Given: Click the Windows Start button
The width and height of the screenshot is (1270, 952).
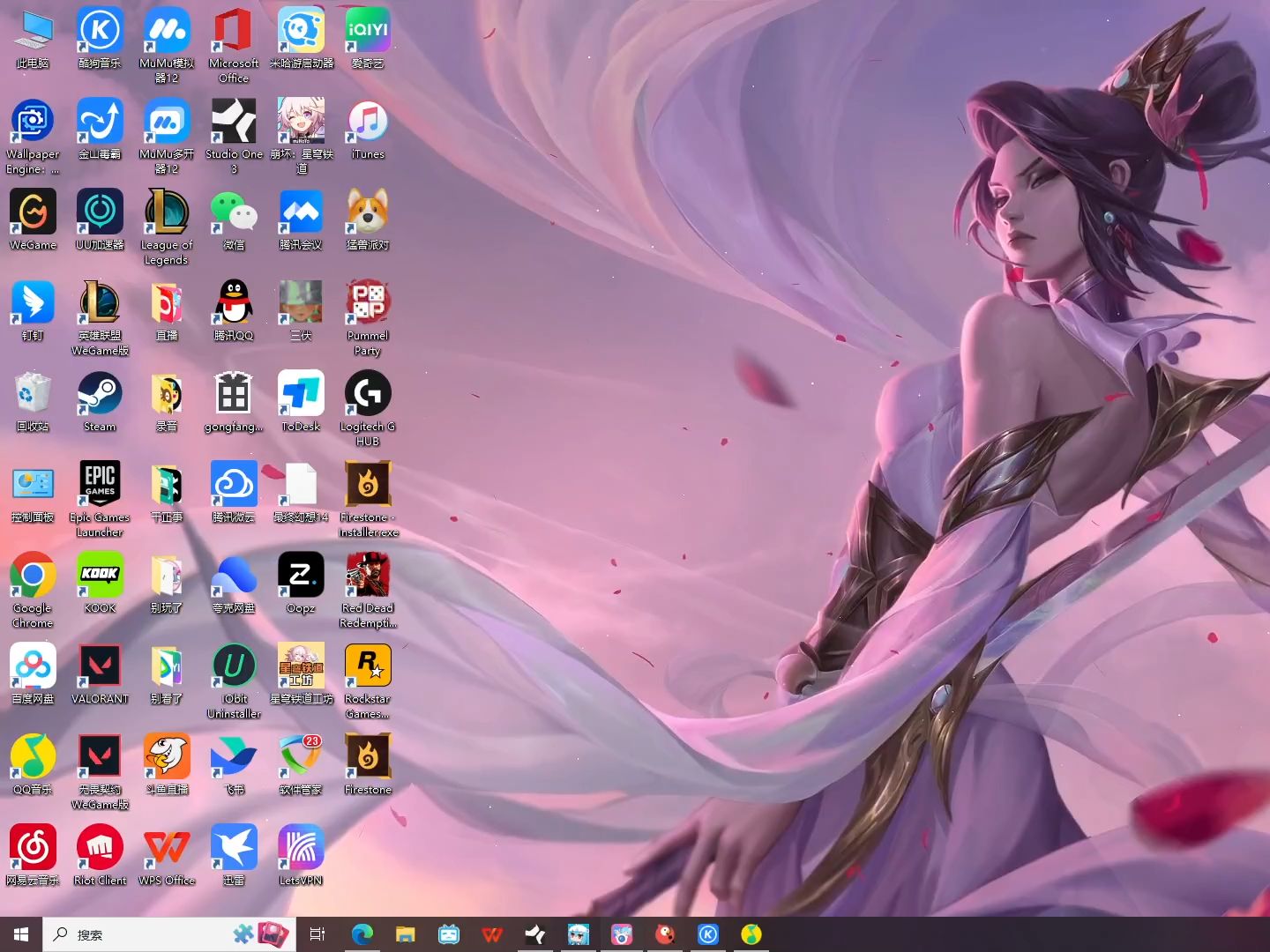Looking at the screenshot, I should tap(21, 934).
